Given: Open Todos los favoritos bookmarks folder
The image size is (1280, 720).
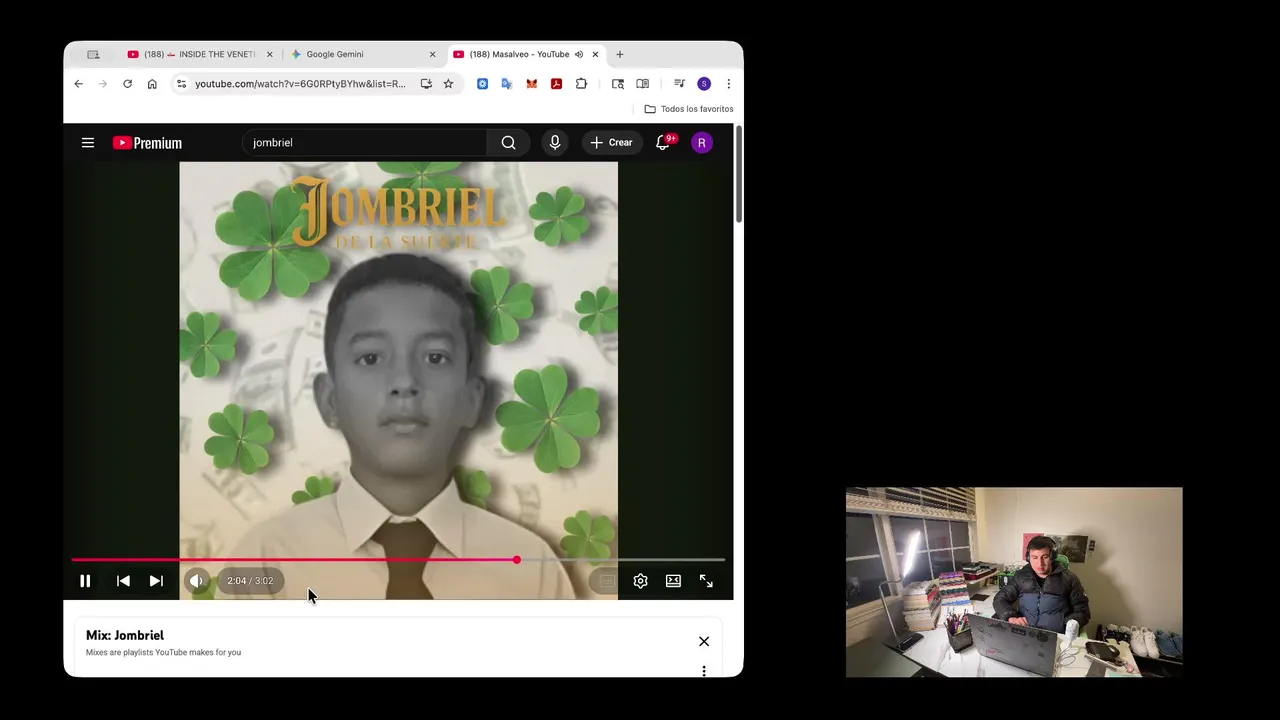Looking at the screenshot, I should (x=689, y=109).
